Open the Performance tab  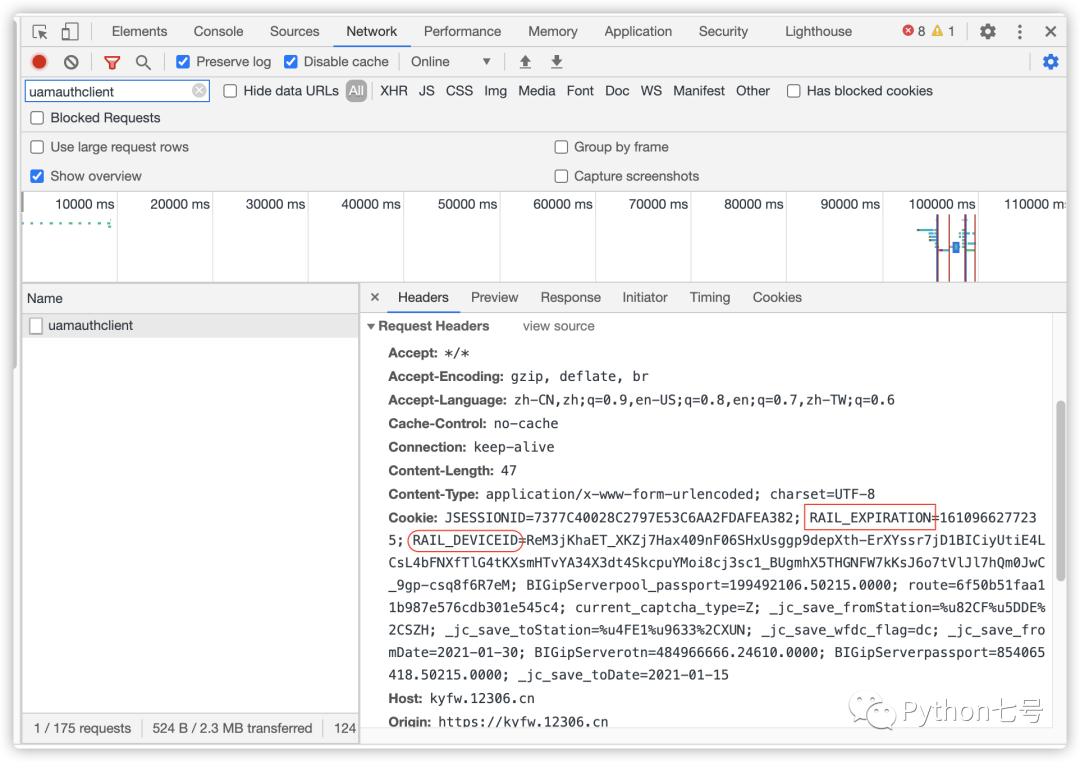point(462,32)
